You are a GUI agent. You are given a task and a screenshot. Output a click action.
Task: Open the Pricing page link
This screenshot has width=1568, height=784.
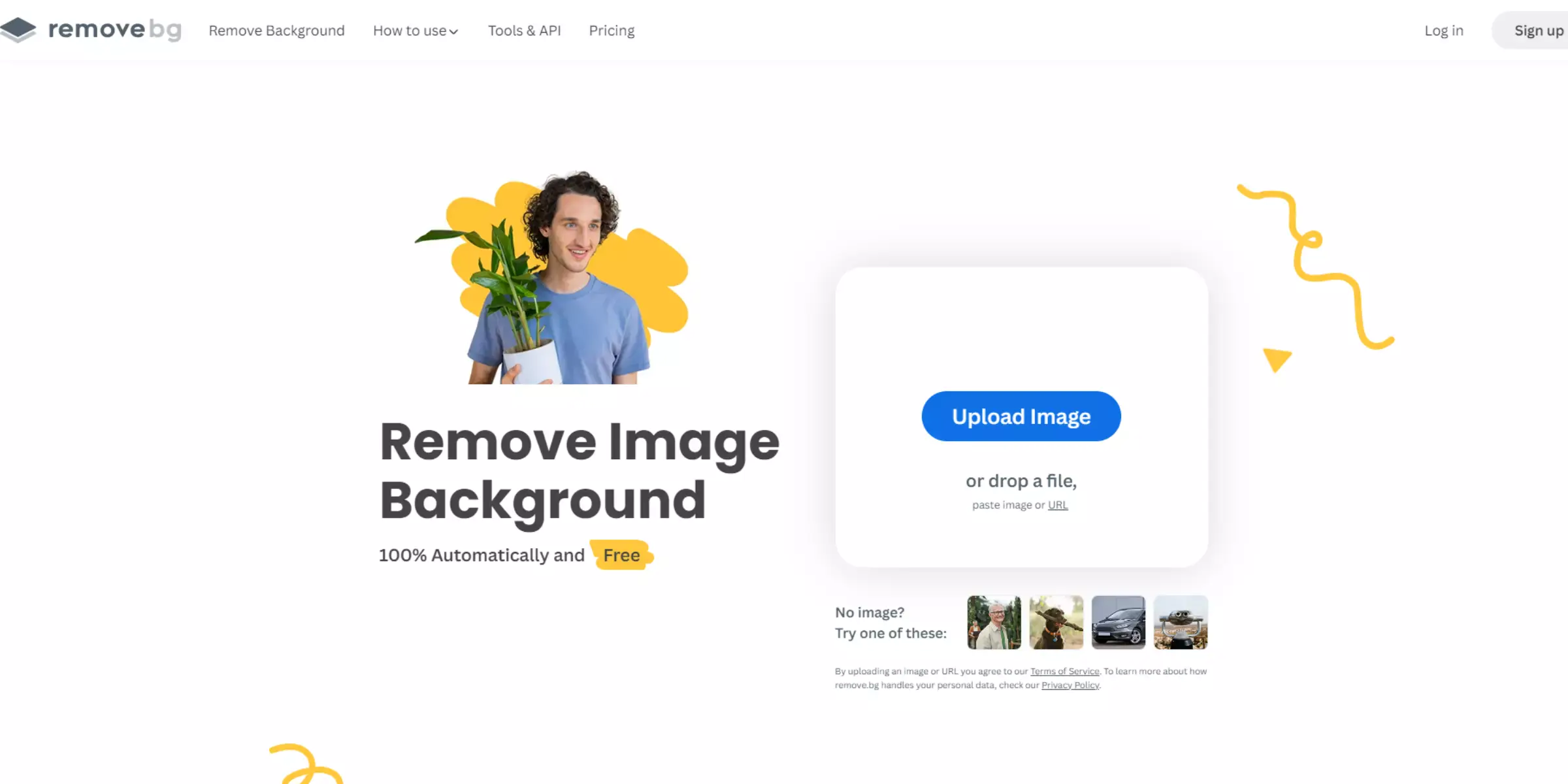point(612,30)
